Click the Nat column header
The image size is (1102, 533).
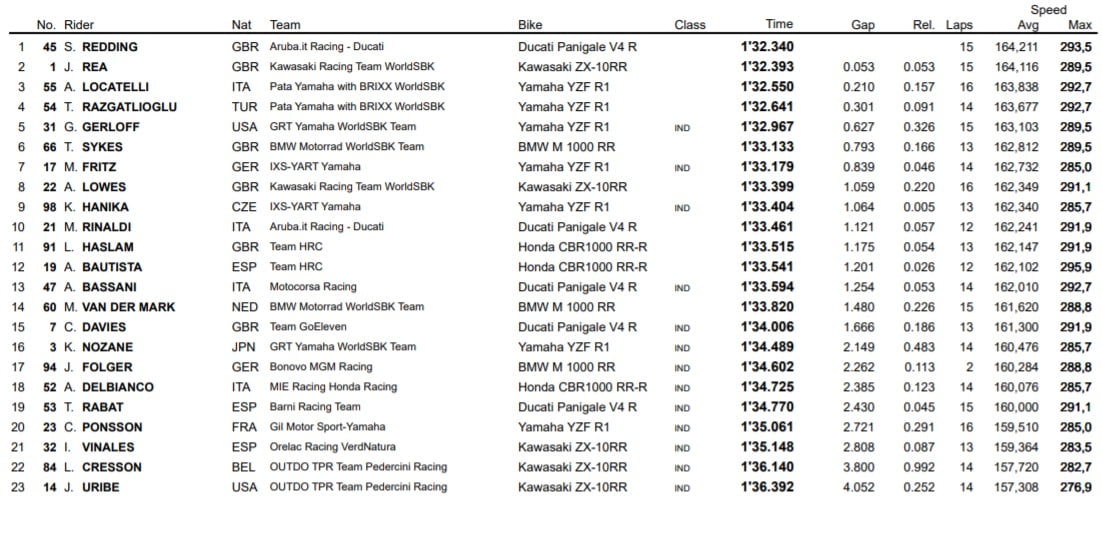[241, 25]
